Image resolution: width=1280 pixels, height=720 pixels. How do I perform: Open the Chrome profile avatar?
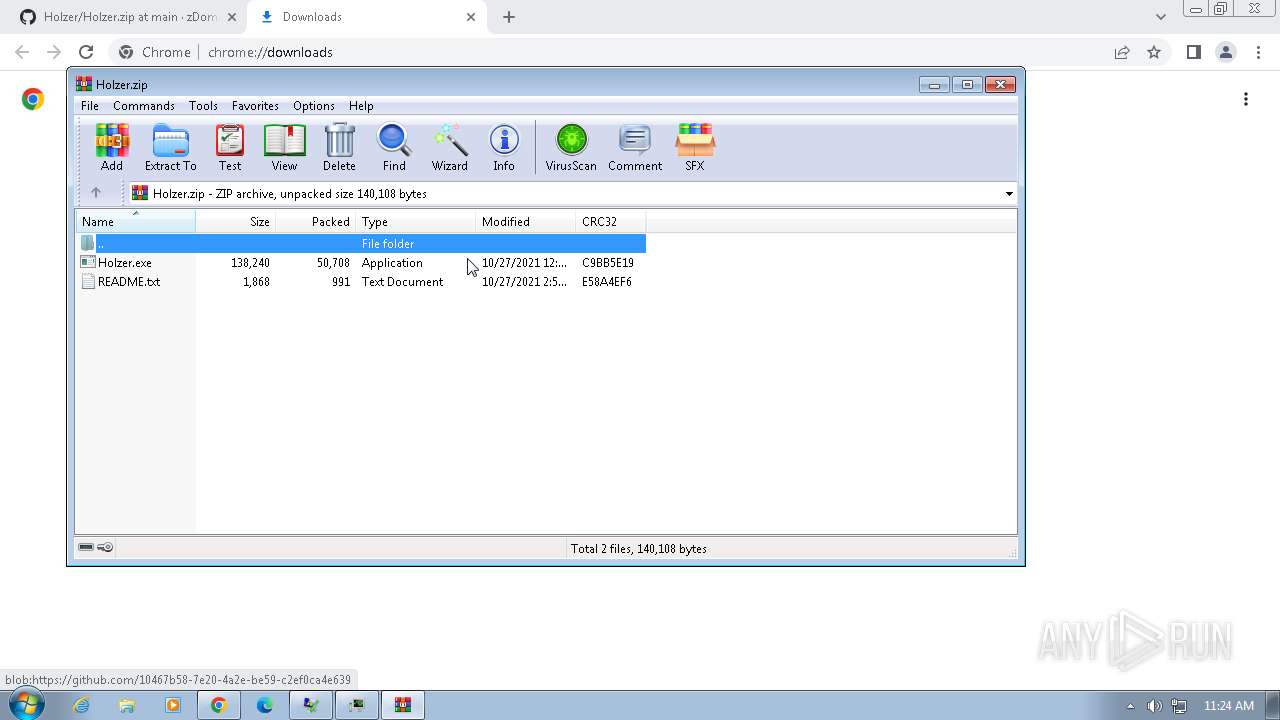(1225, 52)
